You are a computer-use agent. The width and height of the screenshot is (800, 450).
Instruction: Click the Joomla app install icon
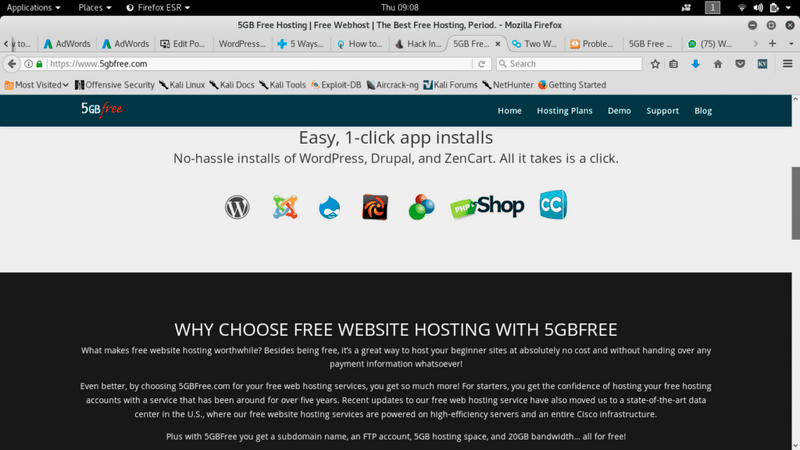[285, 207]
